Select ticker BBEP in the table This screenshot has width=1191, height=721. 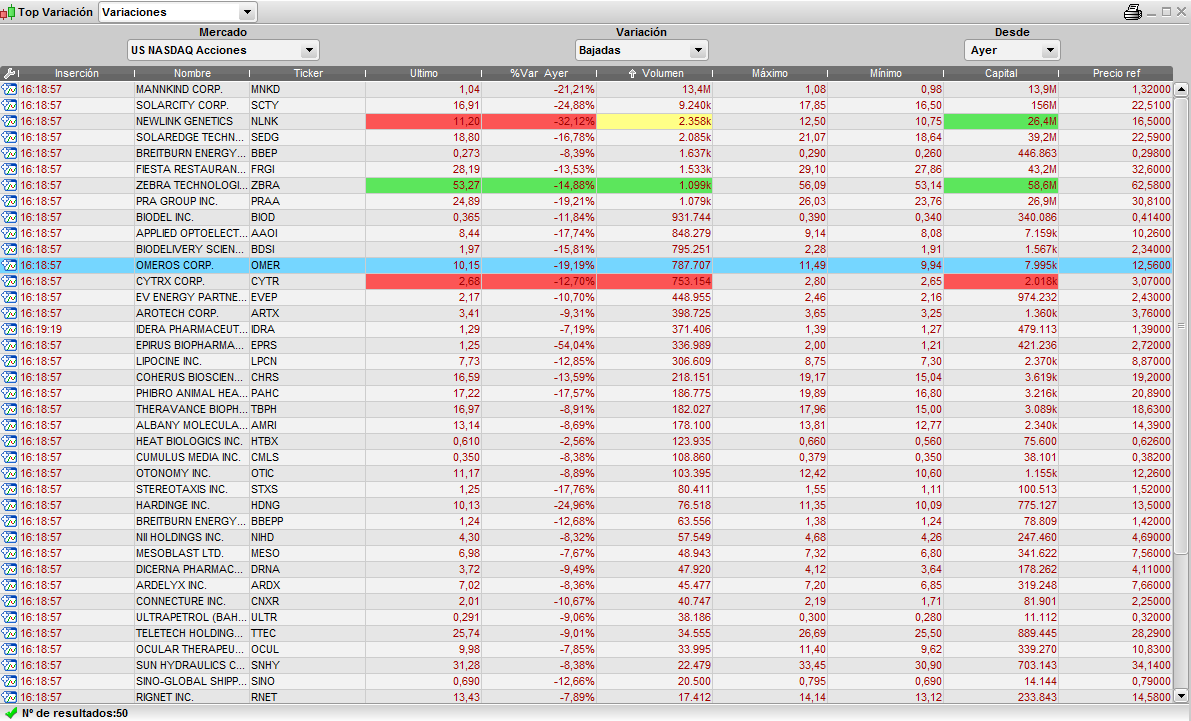coord(308,153)
